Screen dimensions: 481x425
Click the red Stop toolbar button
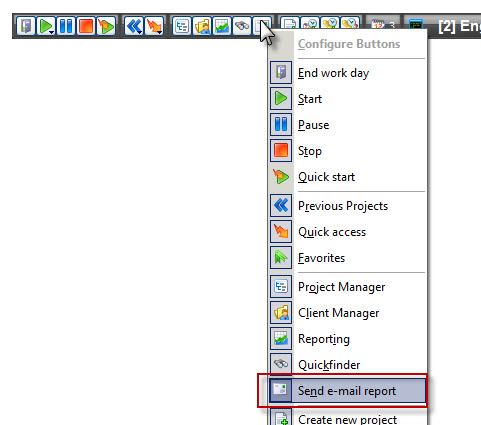coord(86,26)
